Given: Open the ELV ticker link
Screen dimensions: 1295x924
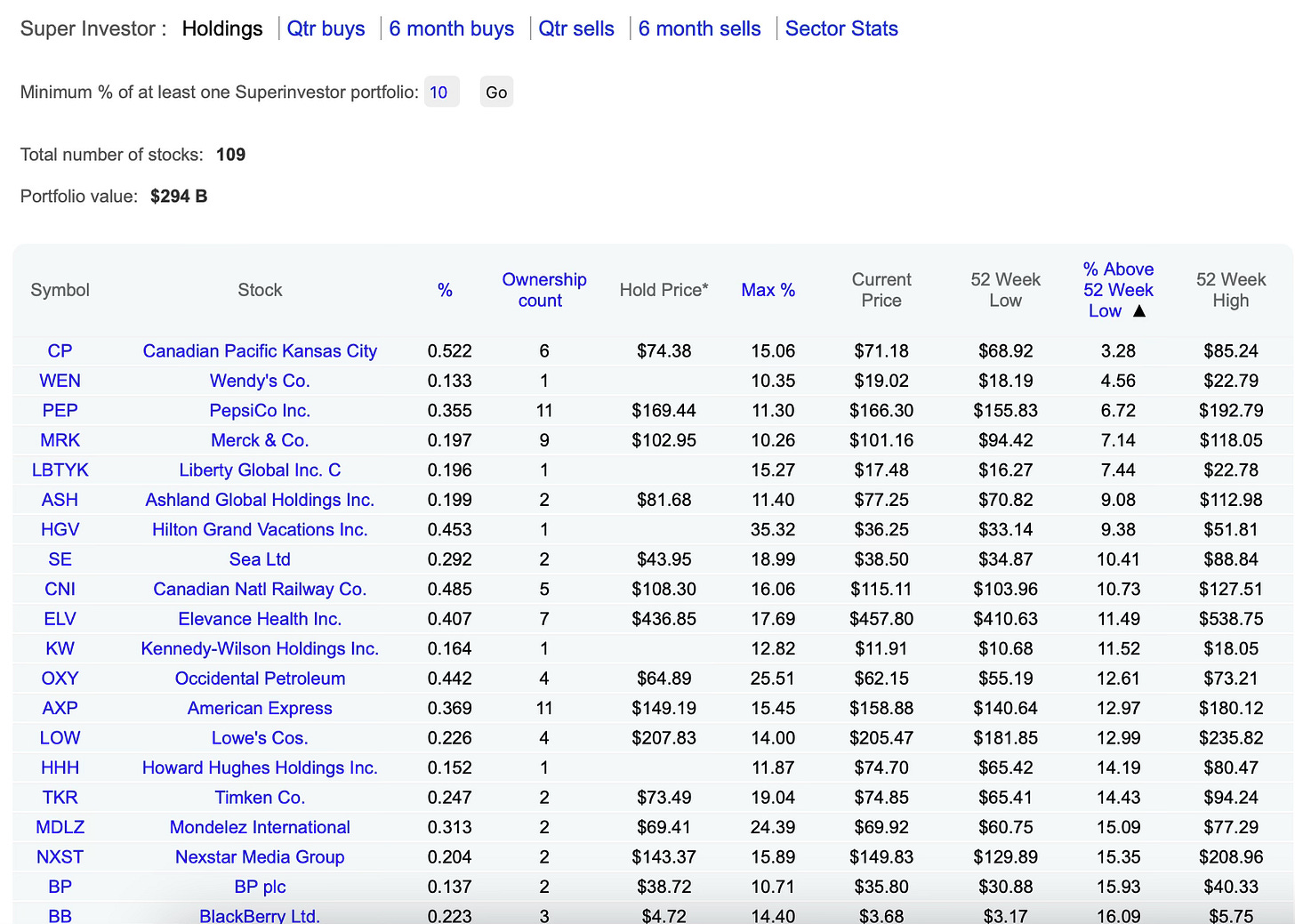Looking at the screenshot, I should (x=60, y=619).
